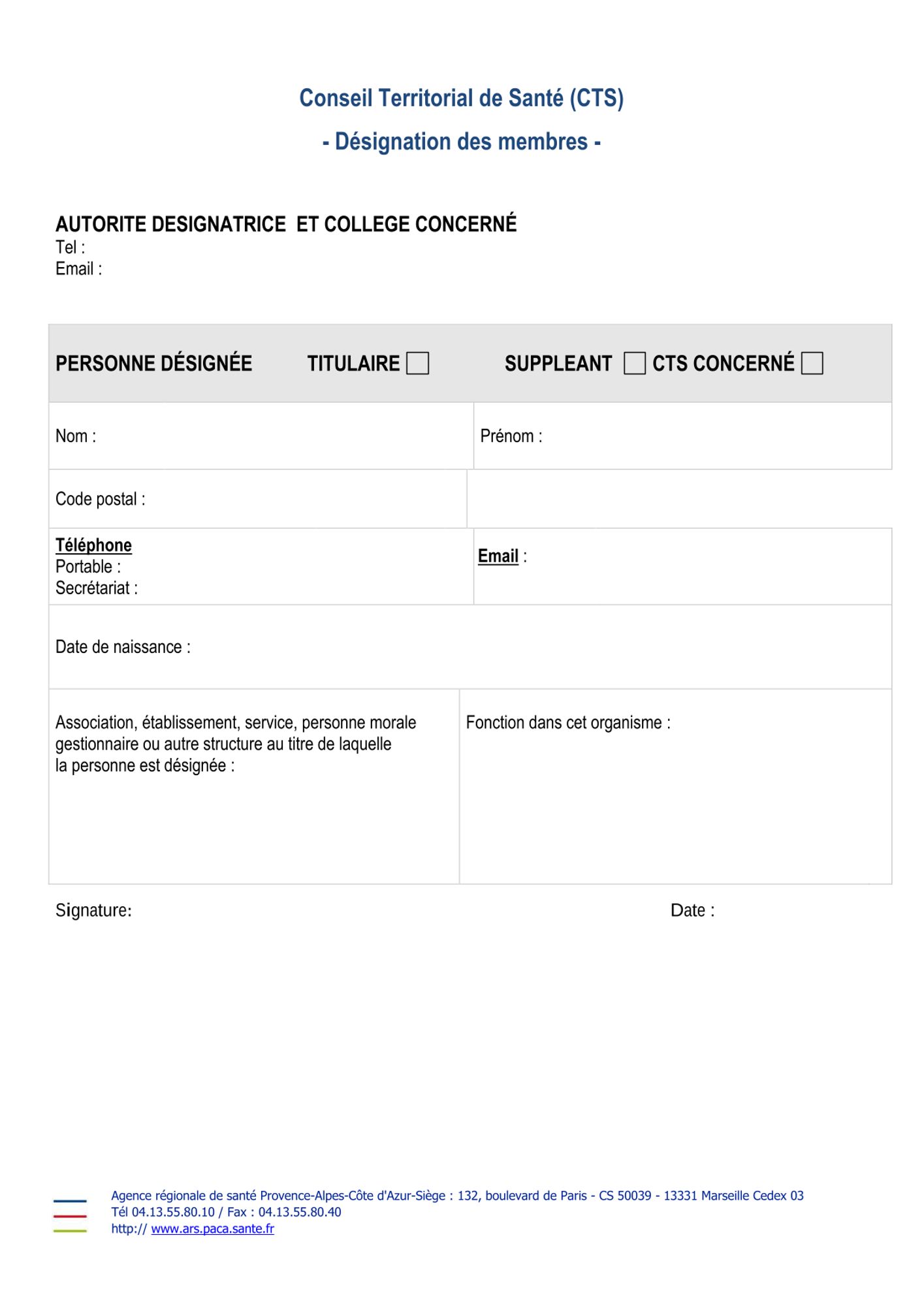
Task: Tick the SUPPLEANT checkbox
Action: pos(634,363)
